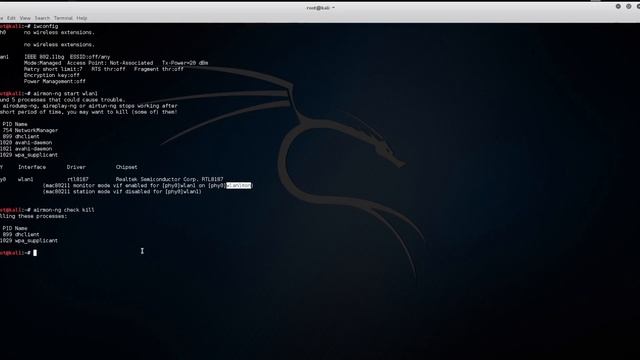Click the terminal cursor at the last prompt

click(35, 253)
